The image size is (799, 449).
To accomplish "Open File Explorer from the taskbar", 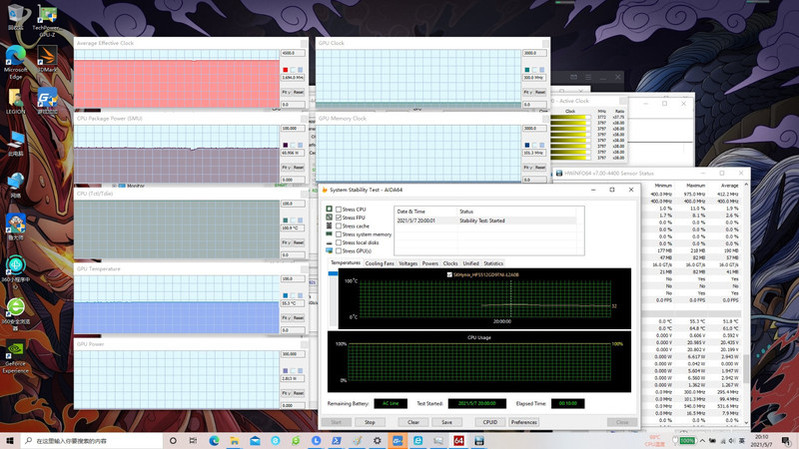I will tap(234, 441).
